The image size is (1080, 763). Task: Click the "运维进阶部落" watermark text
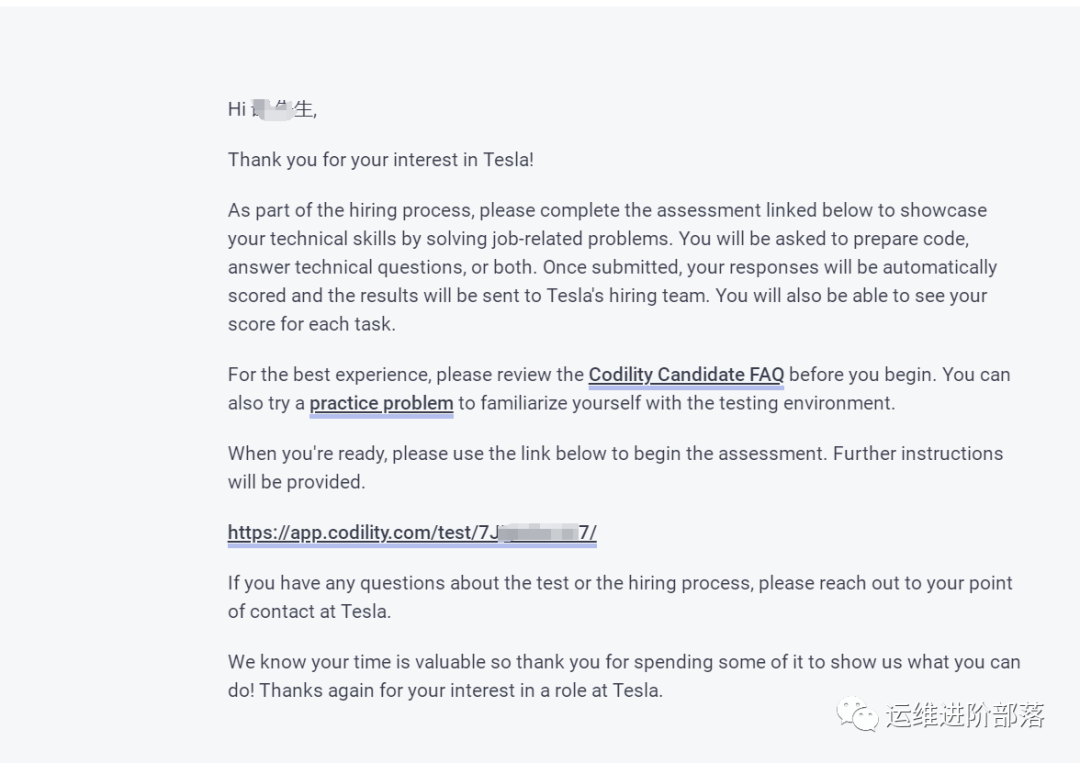pos(964,715)
